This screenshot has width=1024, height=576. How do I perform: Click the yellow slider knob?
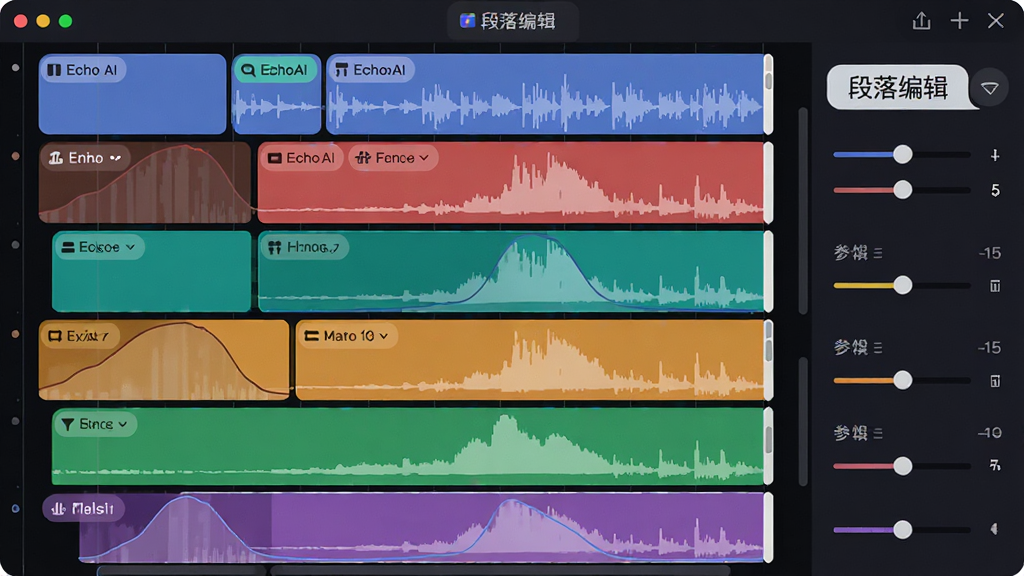pyautogui.click(x=903, y=285)
